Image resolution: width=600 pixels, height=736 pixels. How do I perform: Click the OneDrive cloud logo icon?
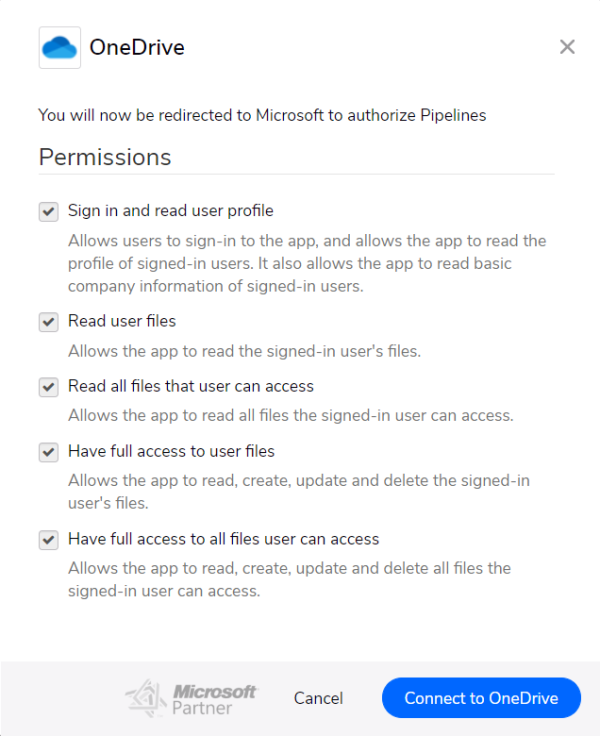point(60,47)
